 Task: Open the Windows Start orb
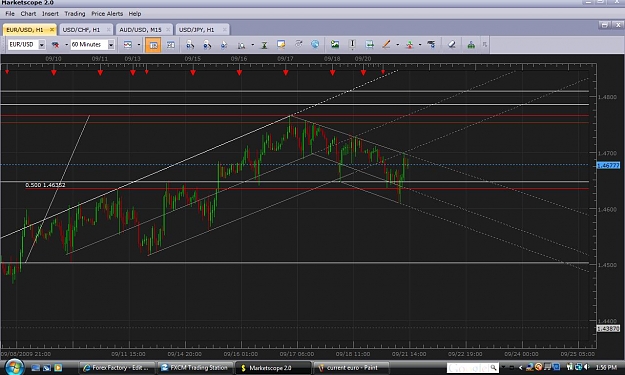[x=14, y=367]
